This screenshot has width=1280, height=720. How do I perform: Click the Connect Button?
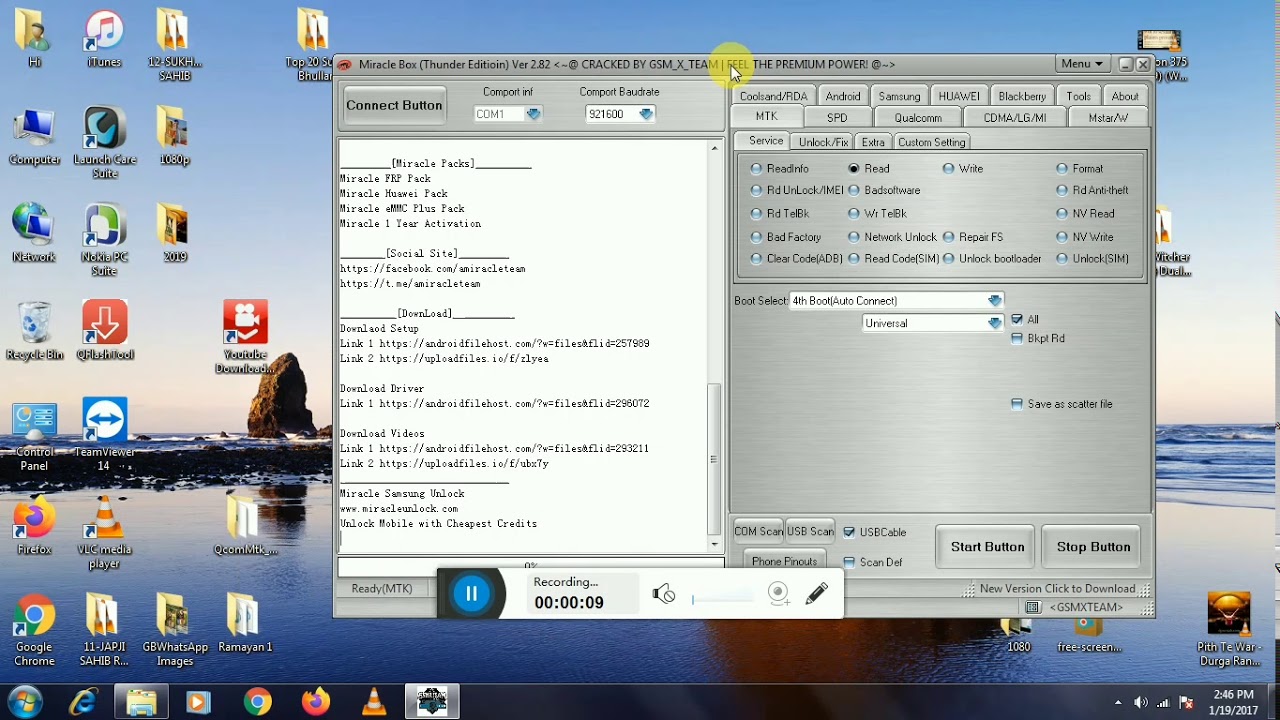tap(394, 105)
